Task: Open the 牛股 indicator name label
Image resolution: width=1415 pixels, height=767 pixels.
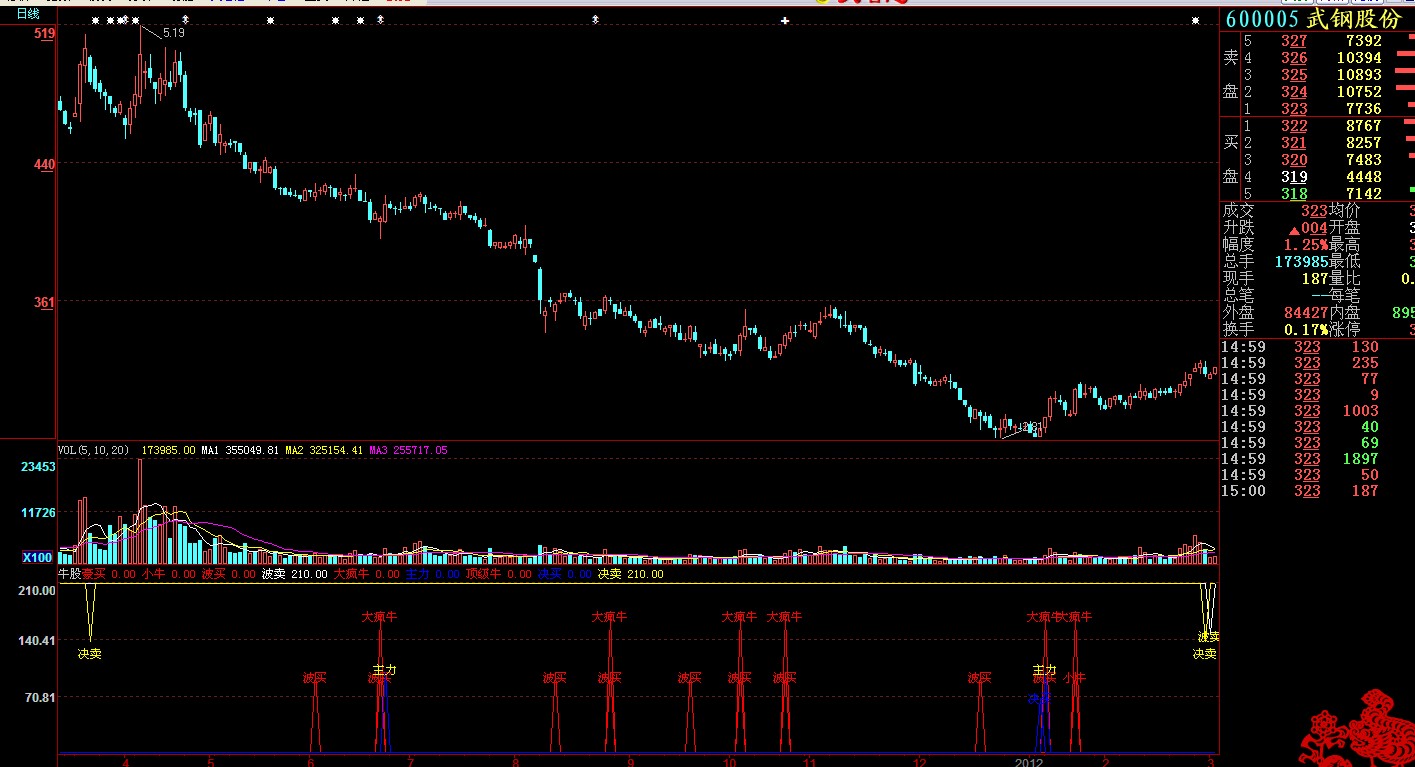Action: 69,574
